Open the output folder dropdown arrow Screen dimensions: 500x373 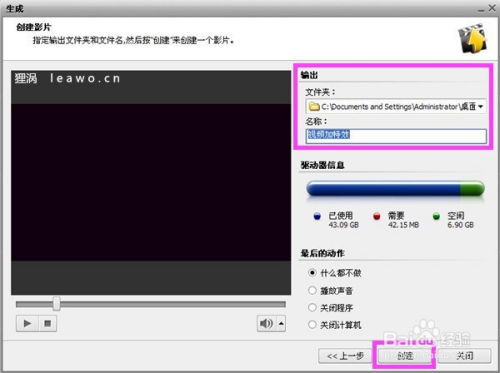point(481,107)
